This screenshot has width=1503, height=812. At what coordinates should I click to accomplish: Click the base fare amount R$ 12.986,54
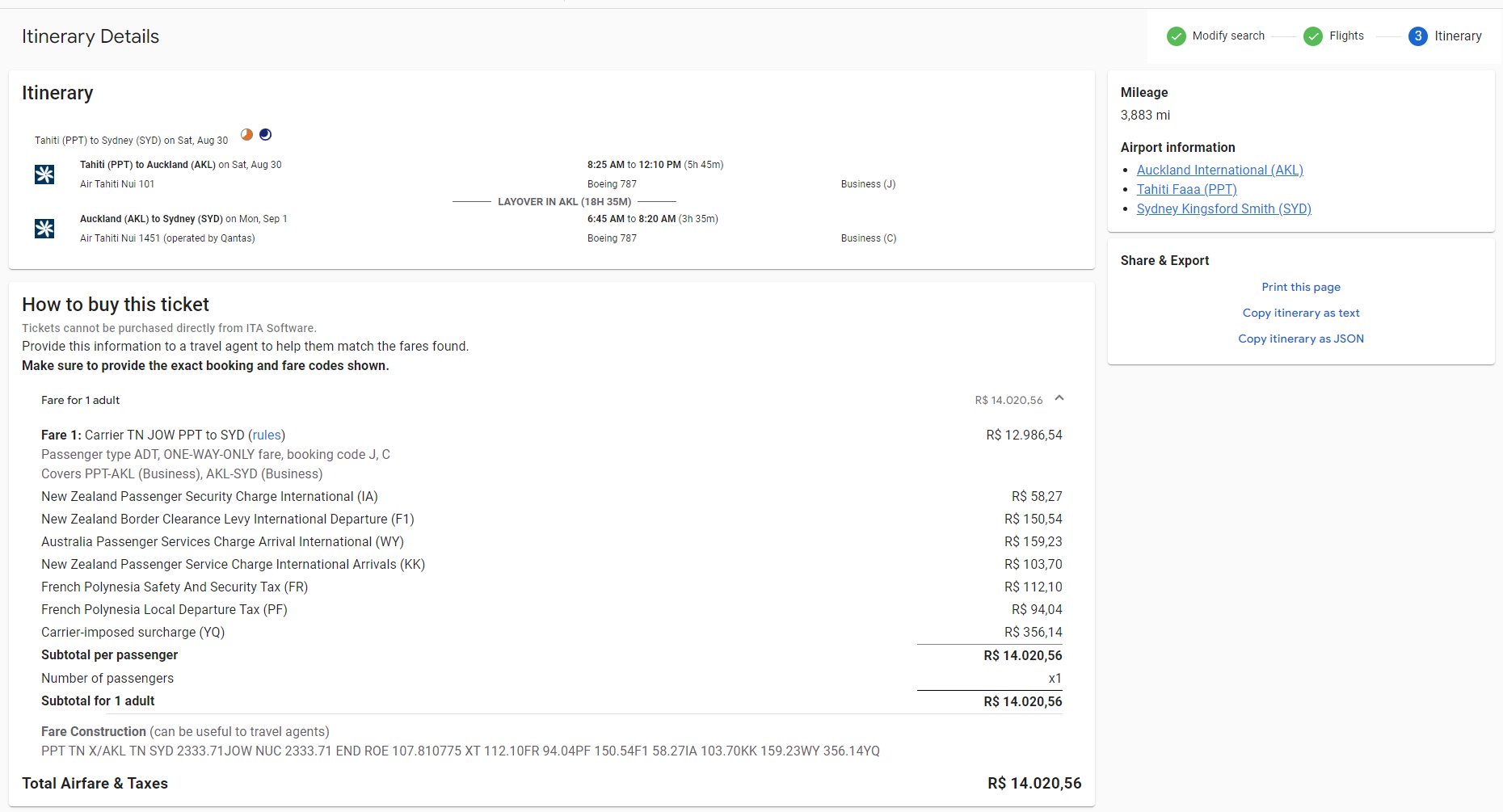(x=1024, y=435)
